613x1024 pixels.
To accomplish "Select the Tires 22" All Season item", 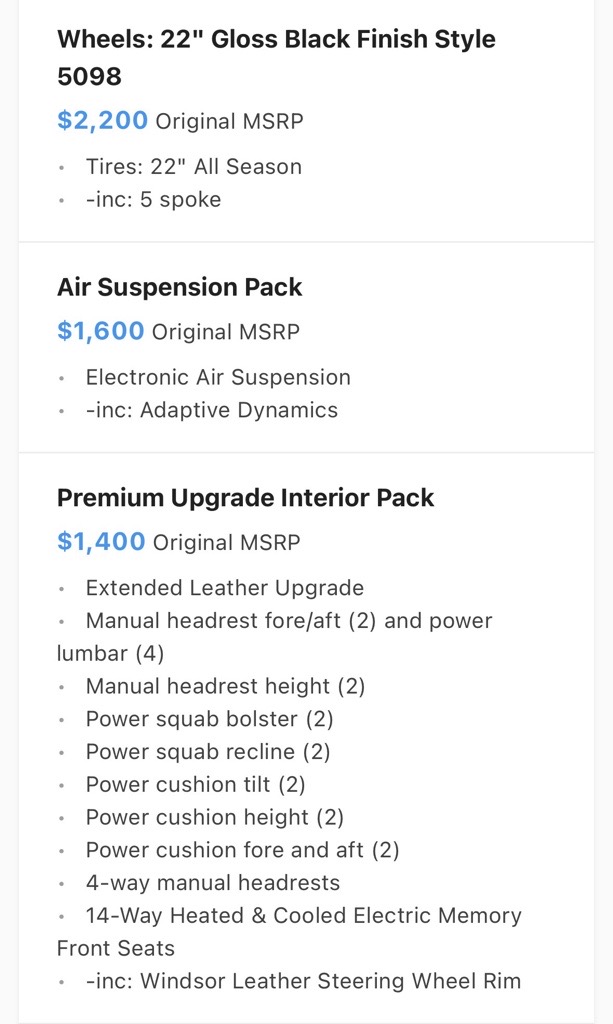I will (x=194, y=167).
